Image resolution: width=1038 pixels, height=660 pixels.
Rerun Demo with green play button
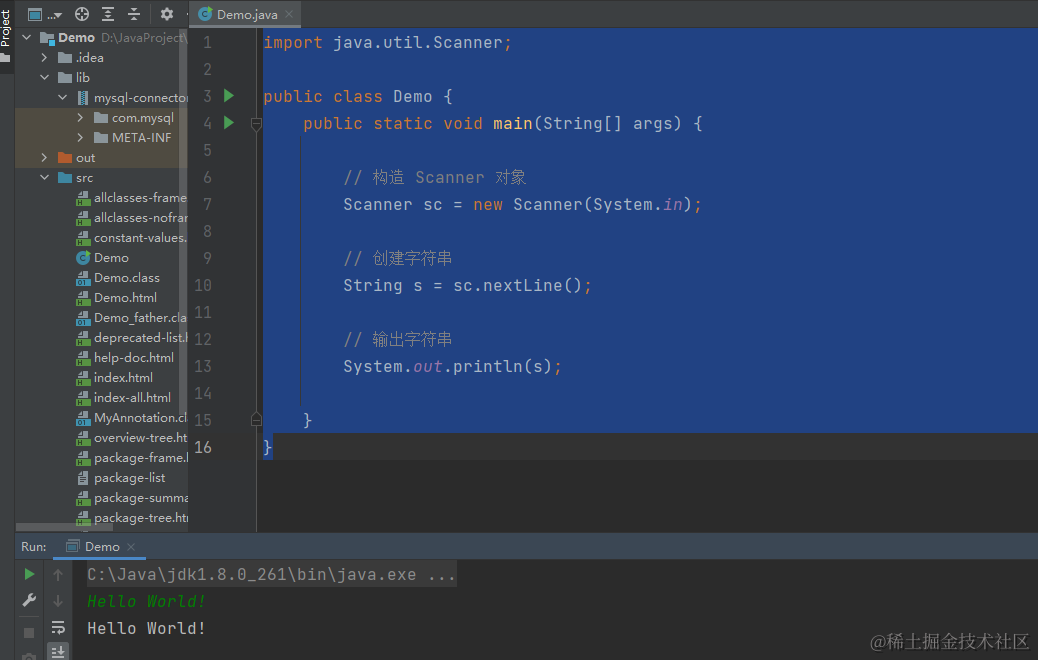(x=29, y=574)
